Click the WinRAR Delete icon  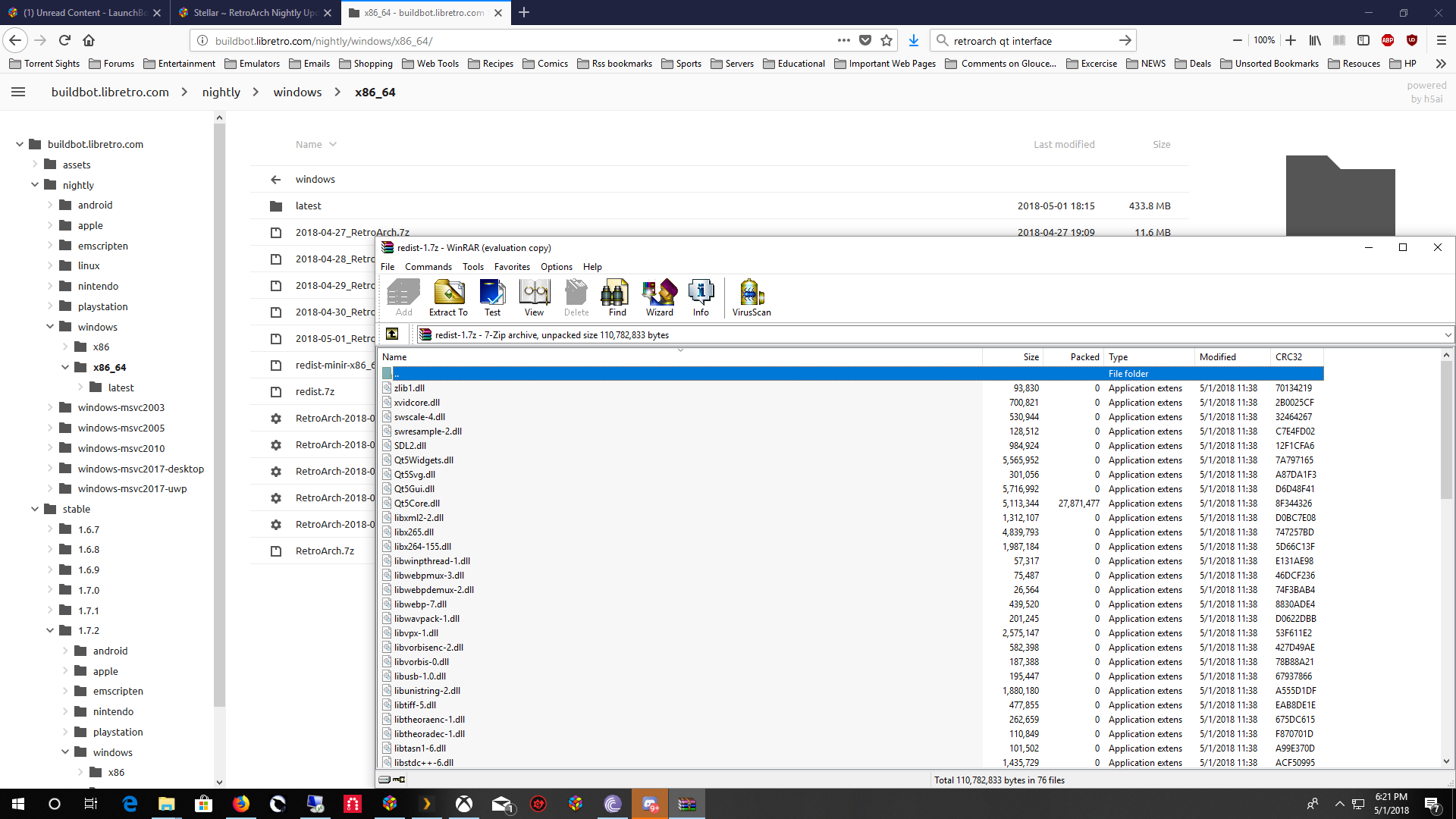(x=576, y=297)
